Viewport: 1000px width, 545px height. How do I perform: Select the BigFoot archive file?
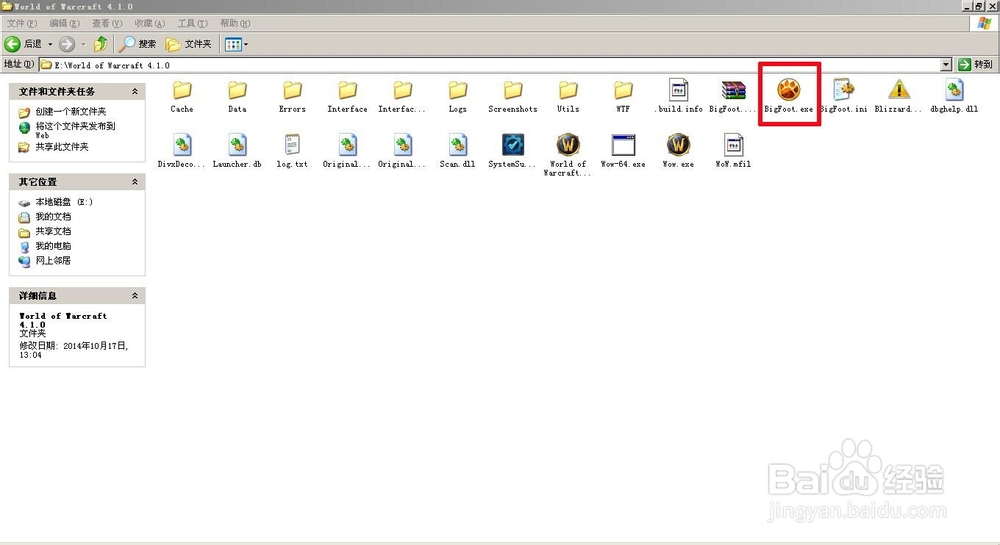click(733, 96)
